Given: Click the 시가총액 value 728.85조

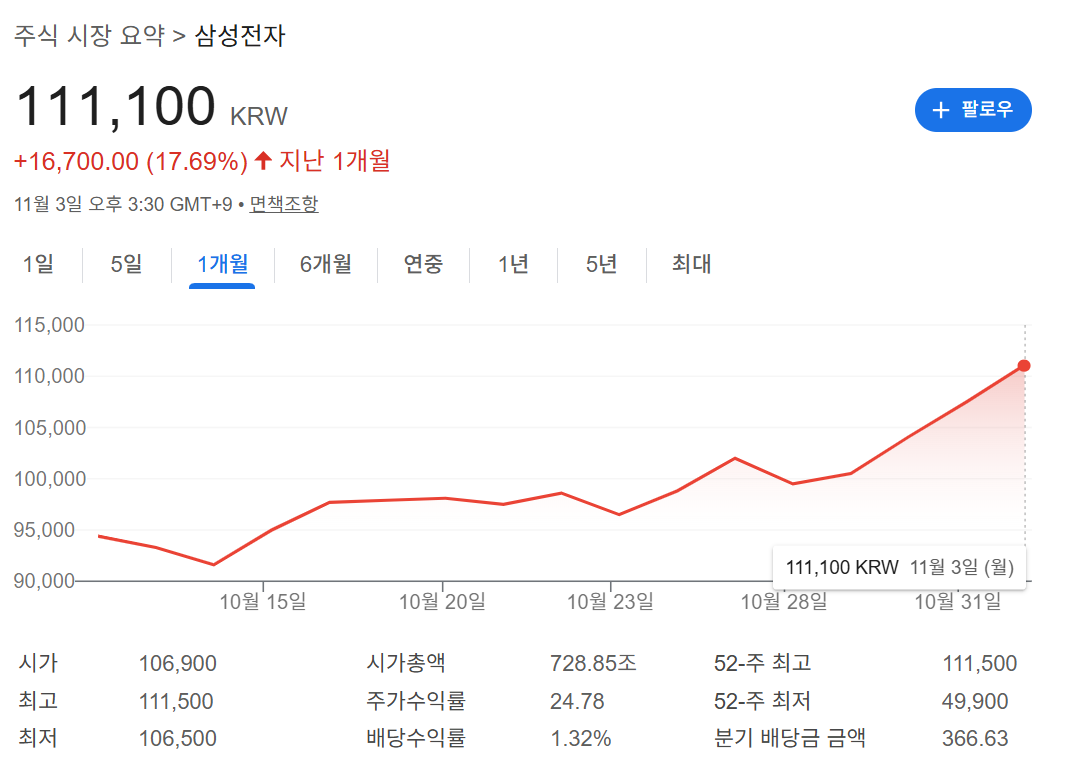Looking at the screenshot, I should (593, 663).
